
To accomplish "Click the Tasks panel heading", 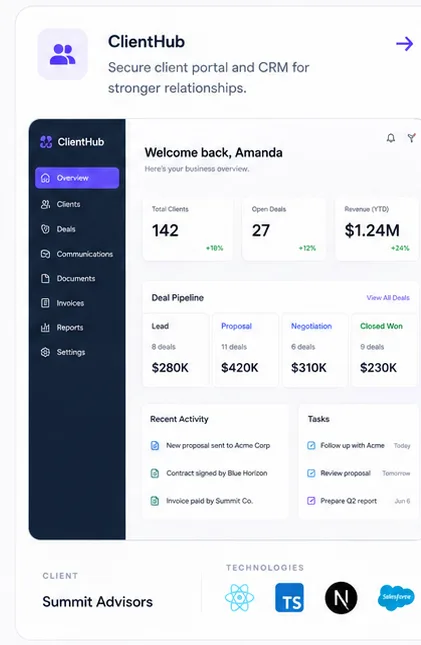I will tap(319, 419).
